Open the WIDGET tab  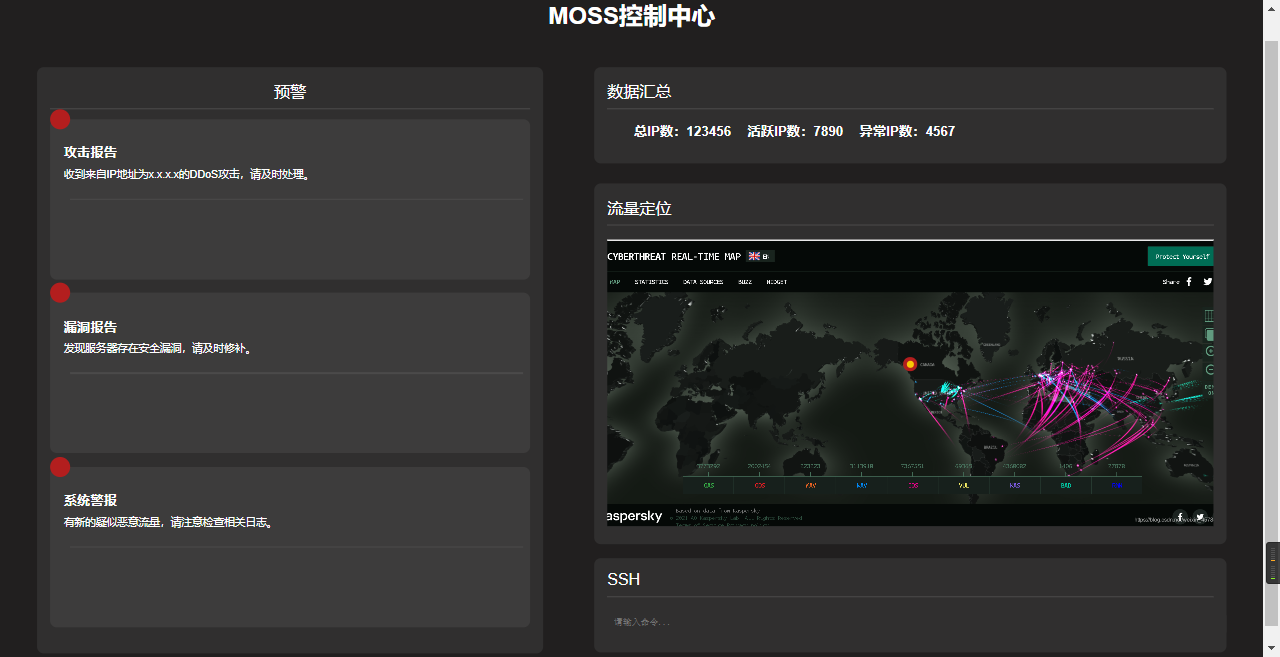click(x=777, y=282)
